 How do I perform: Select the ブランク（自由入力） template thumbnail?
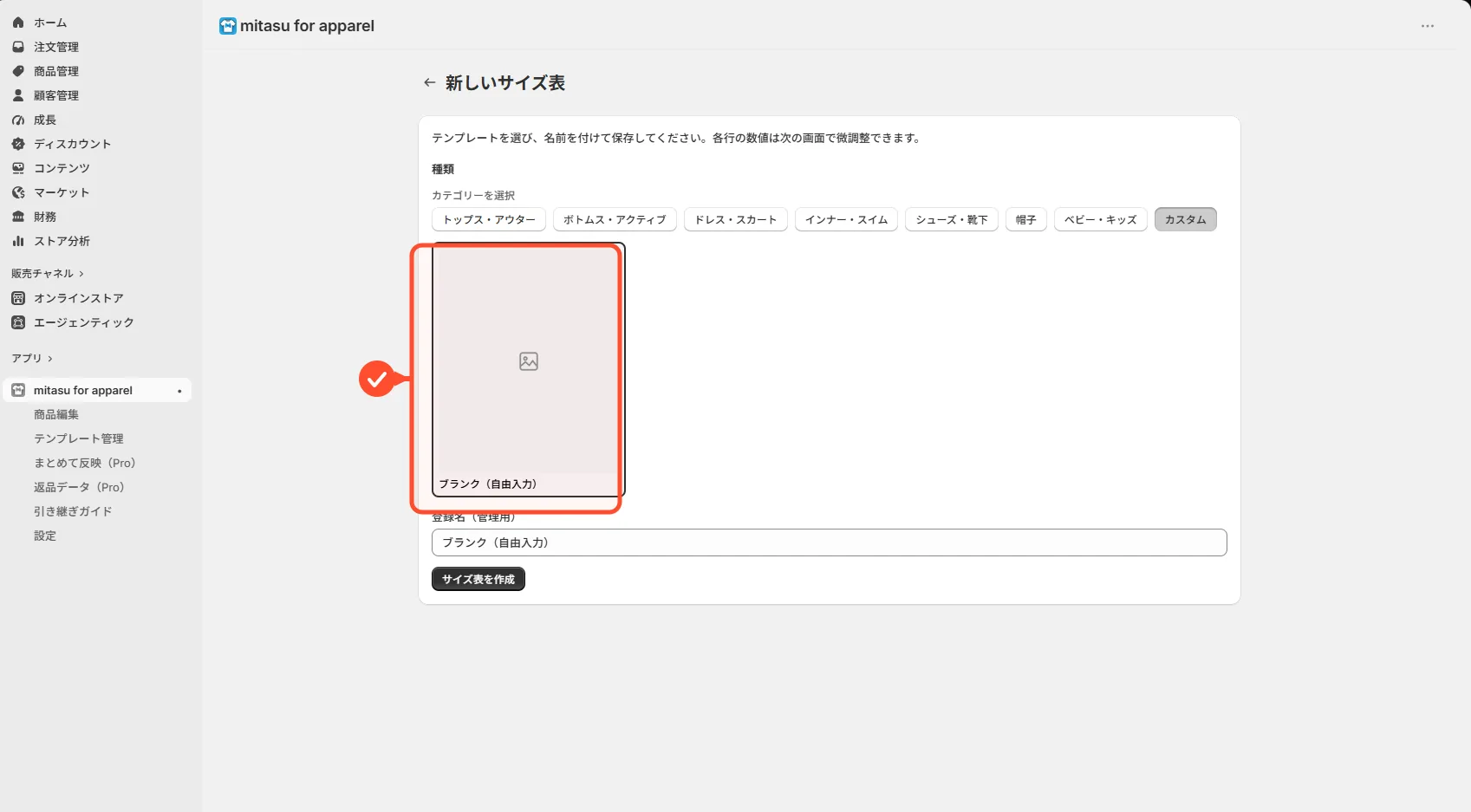[x=528, y=369]
